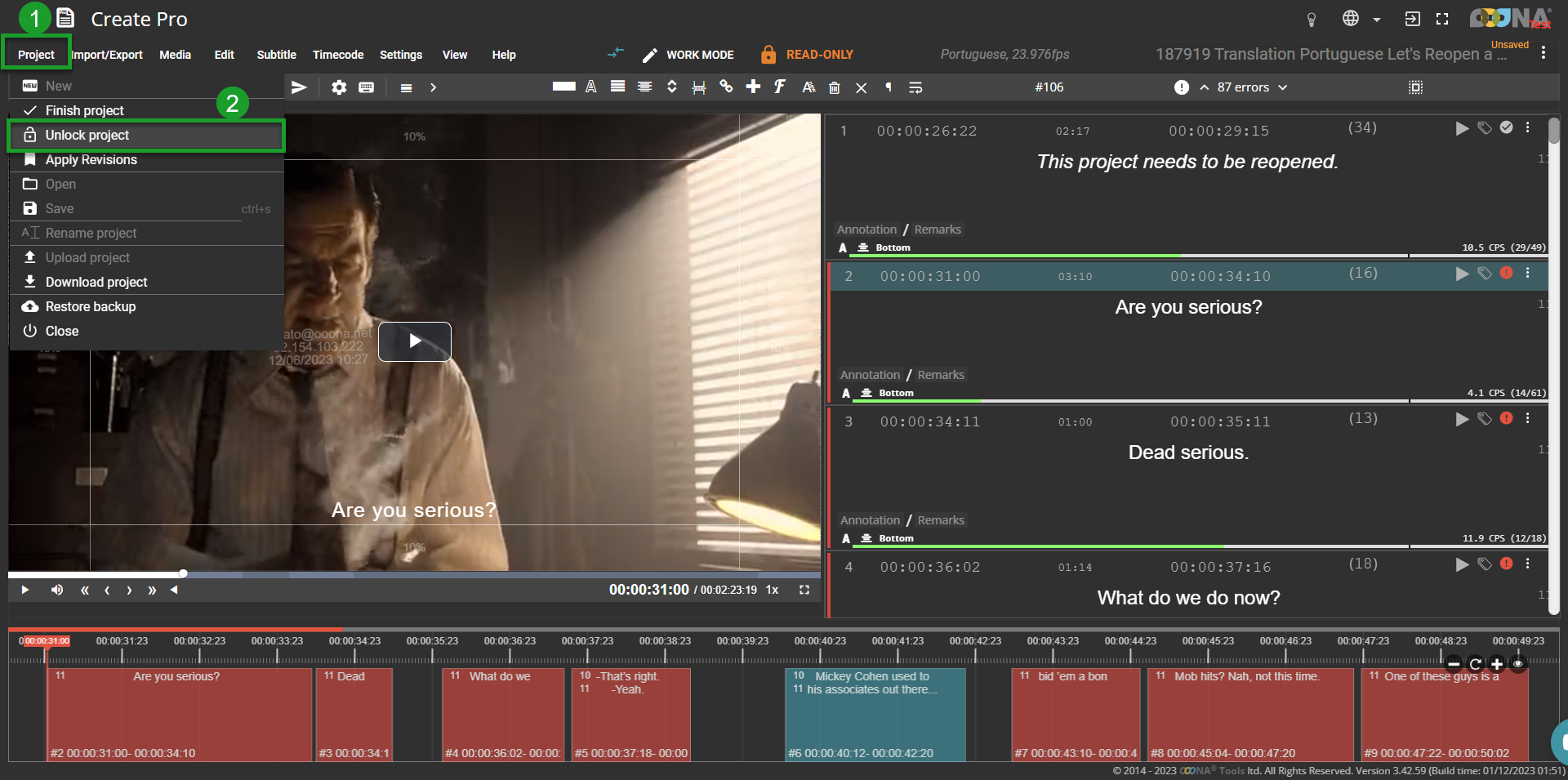Open toolbar settings gear icon
The image size is (1568, 780).
339,87
